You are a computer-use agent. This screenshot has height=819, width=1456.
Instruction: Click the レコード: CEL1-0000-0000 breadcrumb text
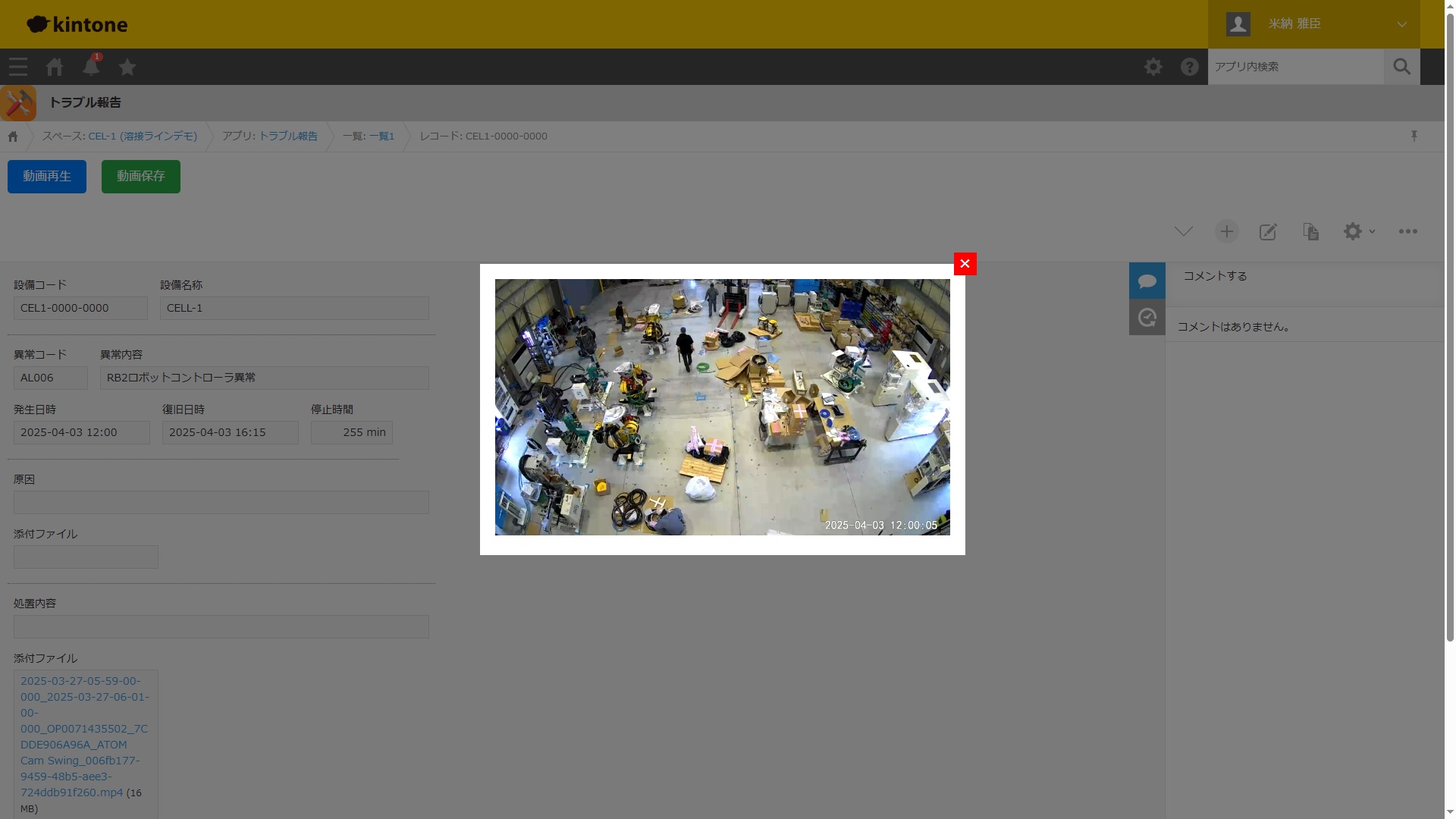[483, 136]
